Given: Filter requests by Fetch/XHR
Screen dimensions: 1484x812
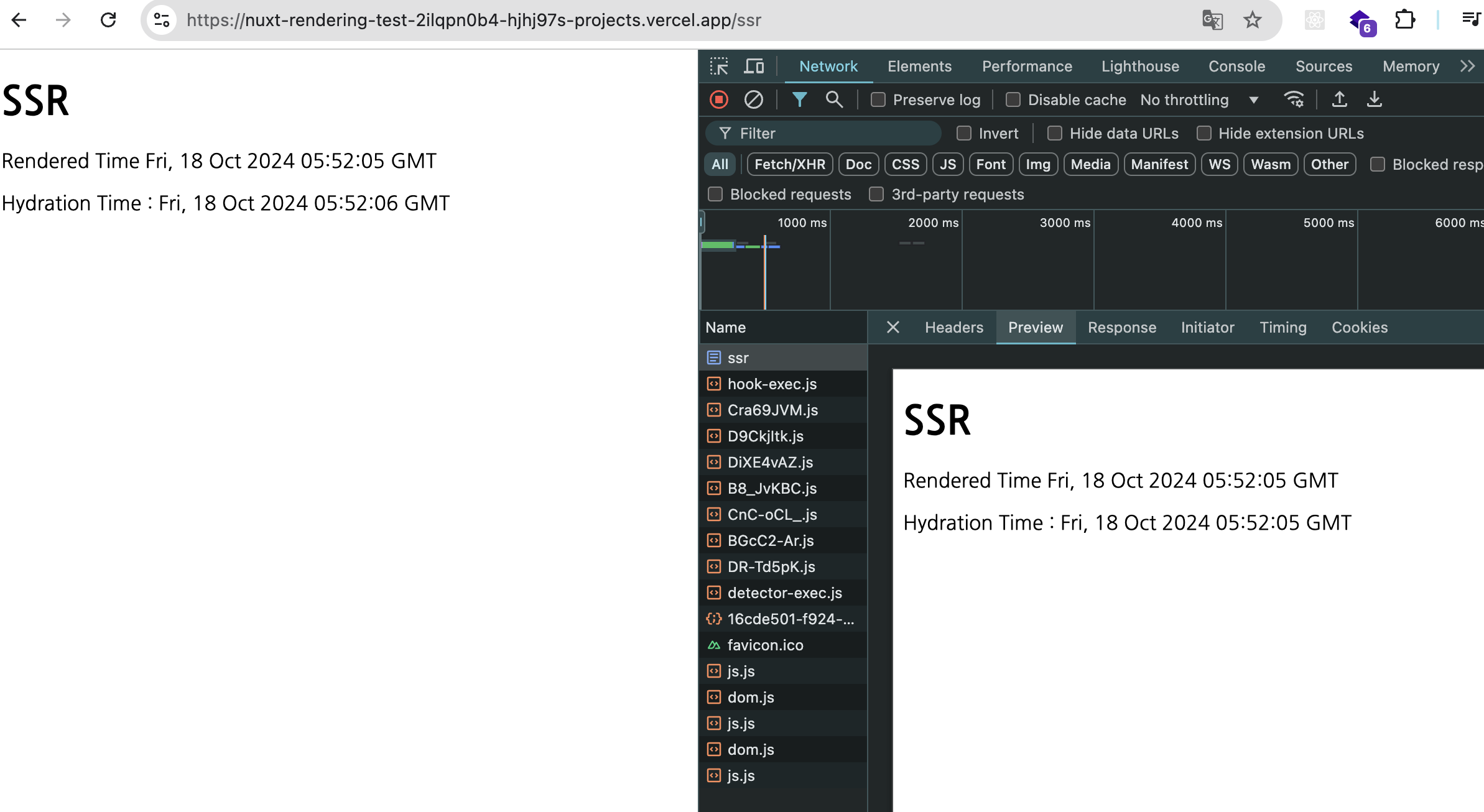Looking at the screenshot, I should click(790, 164).
